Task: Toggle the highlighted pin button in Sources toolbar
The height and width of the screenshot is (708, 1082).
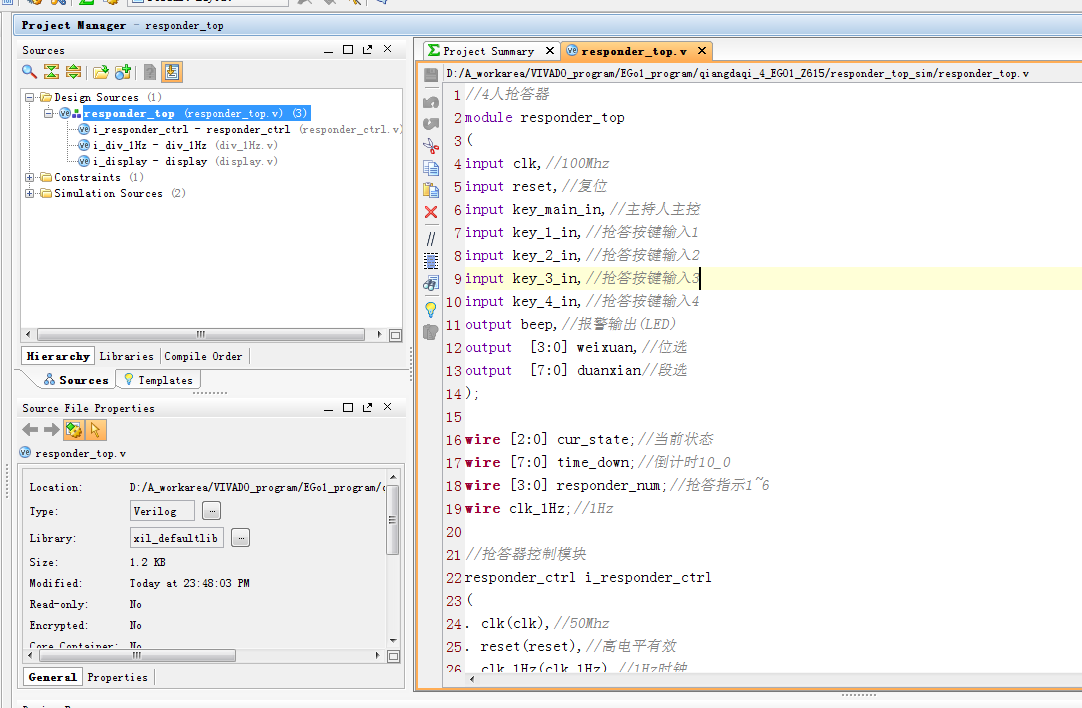Action: tap(172, 72)
